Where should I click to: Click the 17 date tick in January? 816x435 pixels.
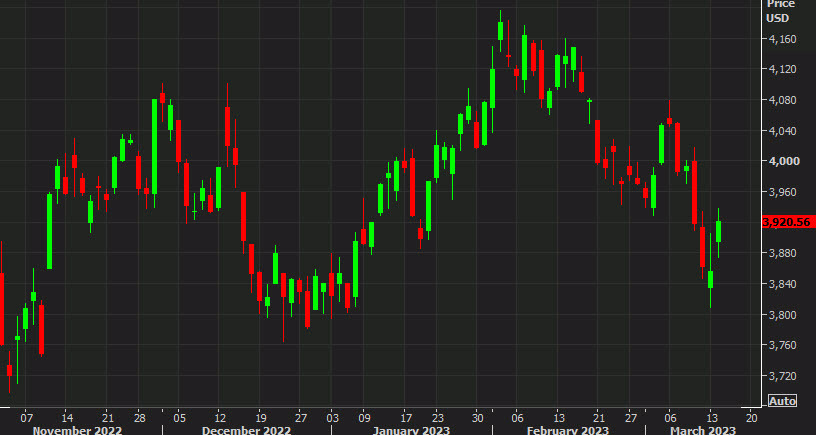[x=404, y=417]
